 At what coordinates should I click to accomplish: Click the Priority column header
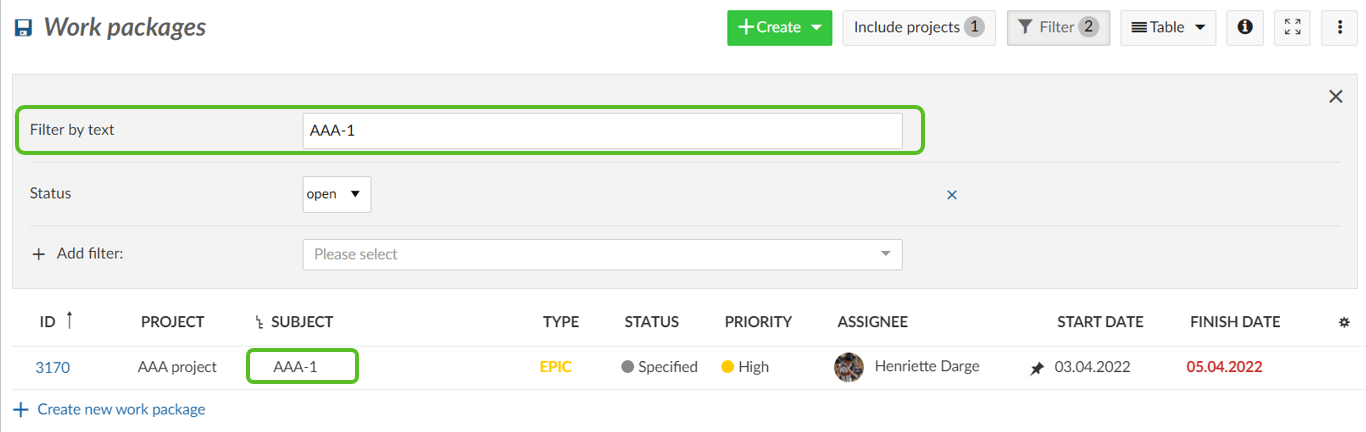pyautogui.click(x=758, y=322)
